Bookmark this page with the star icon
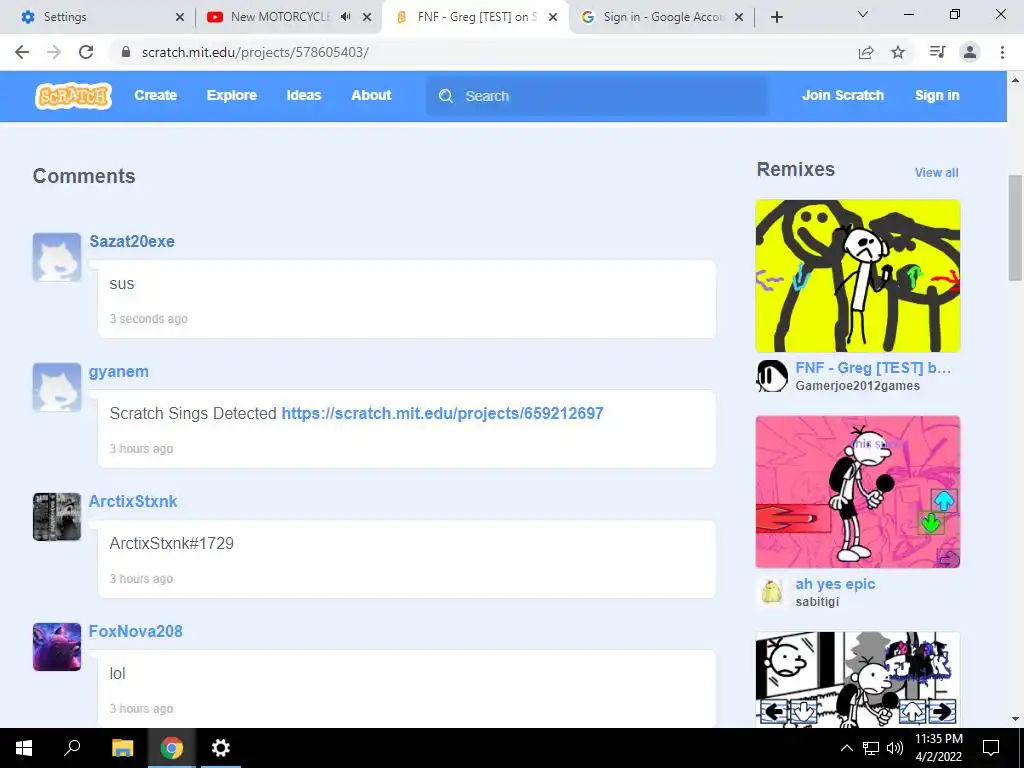The width and height of the screenshot is (1024, 768). (898, 52)
